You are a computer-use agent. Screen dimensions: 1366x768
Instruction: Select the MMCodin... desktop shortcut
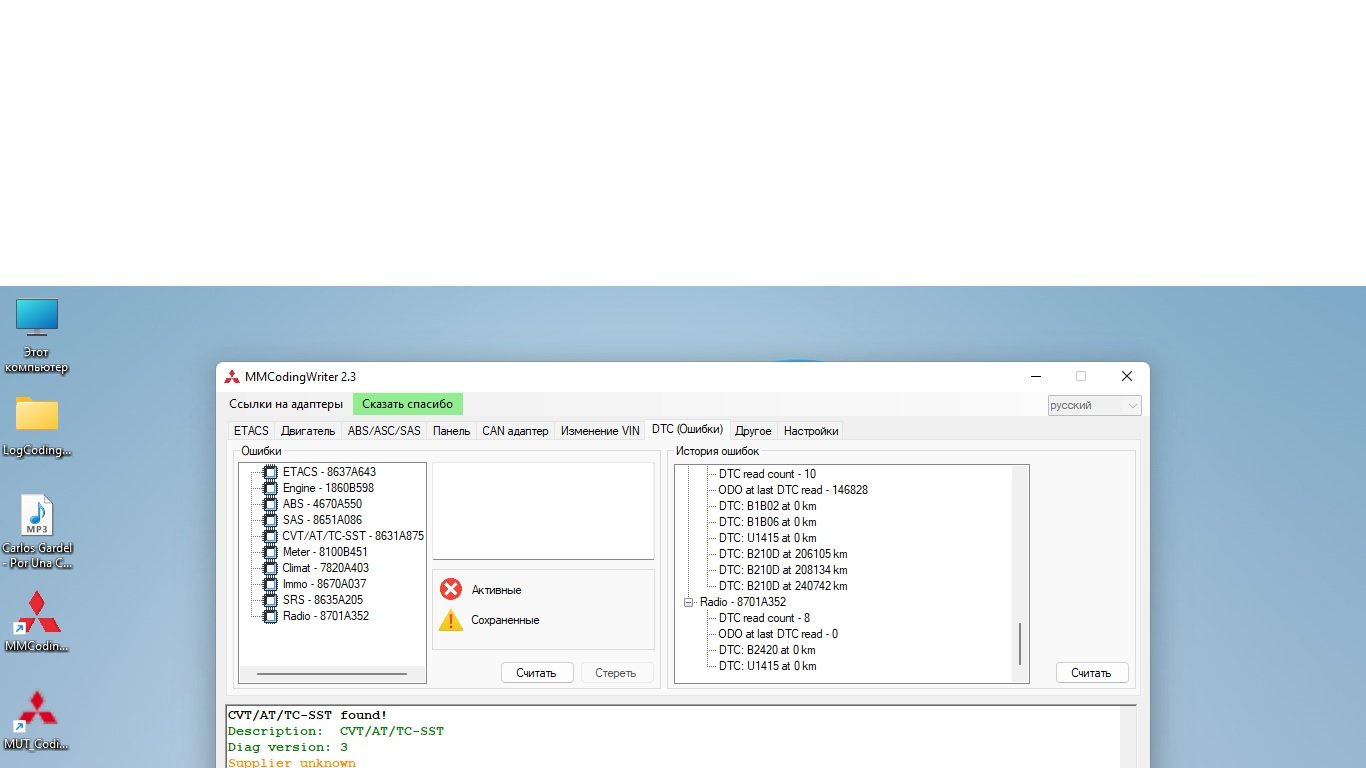click(x=37, y=621)
